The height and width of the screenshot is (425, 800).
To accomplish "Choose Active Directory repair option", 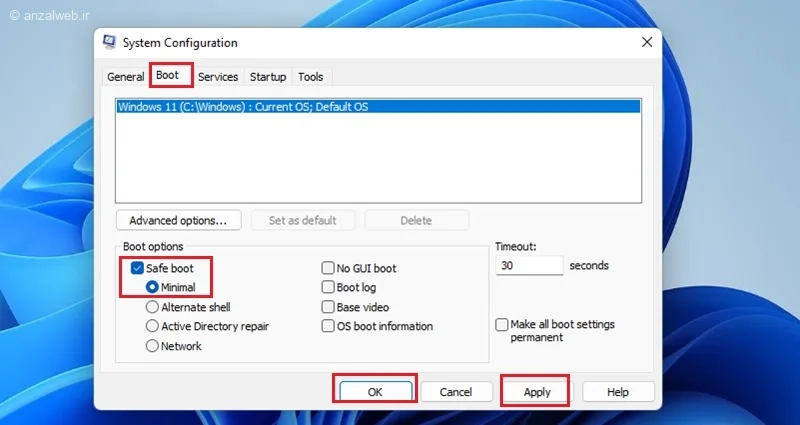I will (x=152, y=327).
